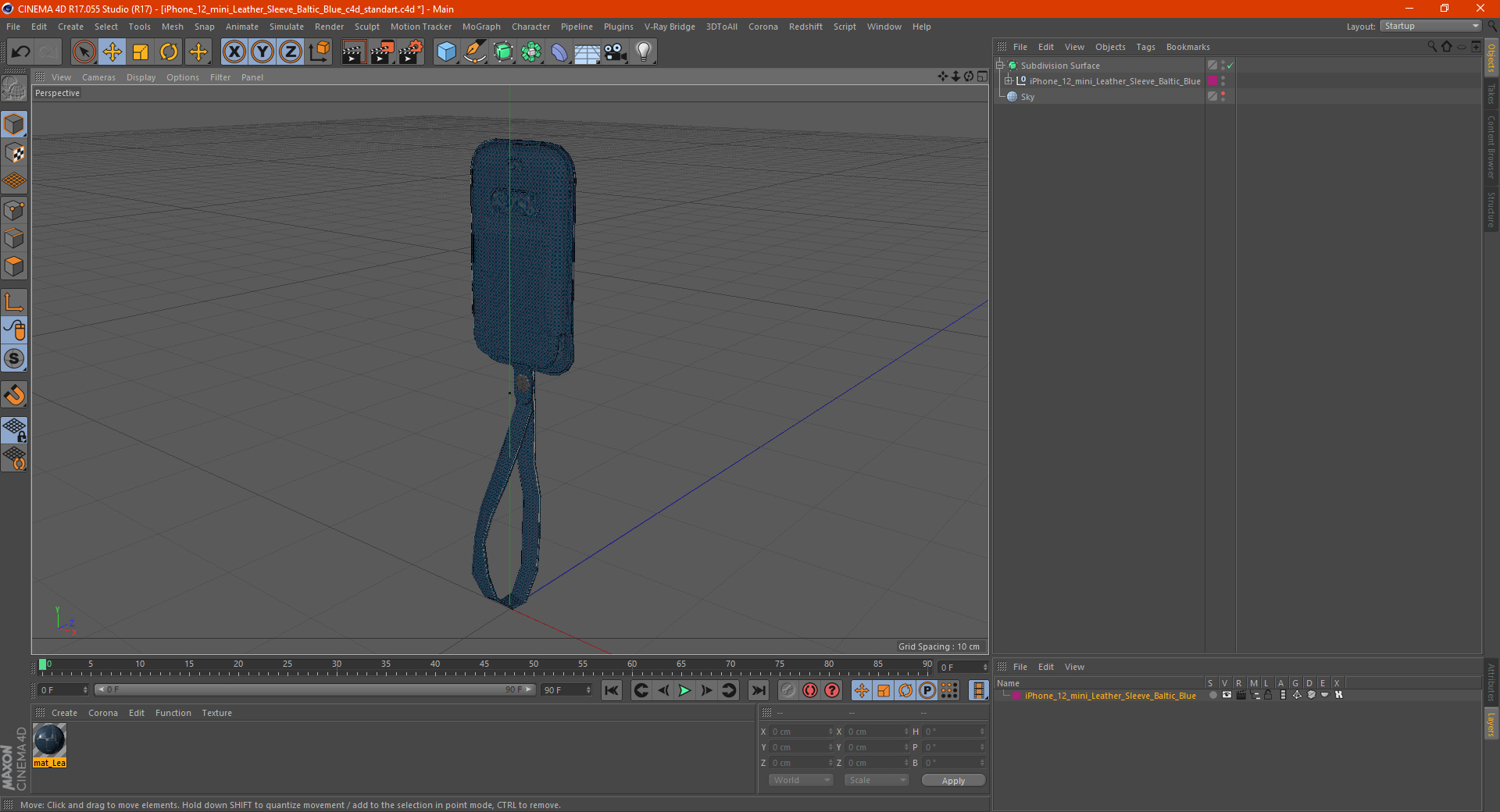Toggle the Z axis lock
The height and width of the screenshot is (812, 1500).
click(291, 52)
